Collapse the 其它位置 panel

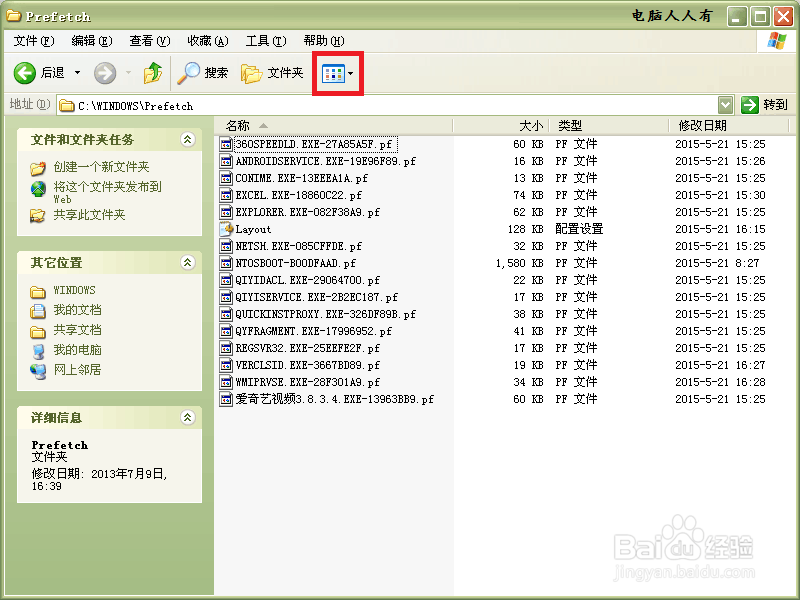pyautogui.click(x=187, y=262)
